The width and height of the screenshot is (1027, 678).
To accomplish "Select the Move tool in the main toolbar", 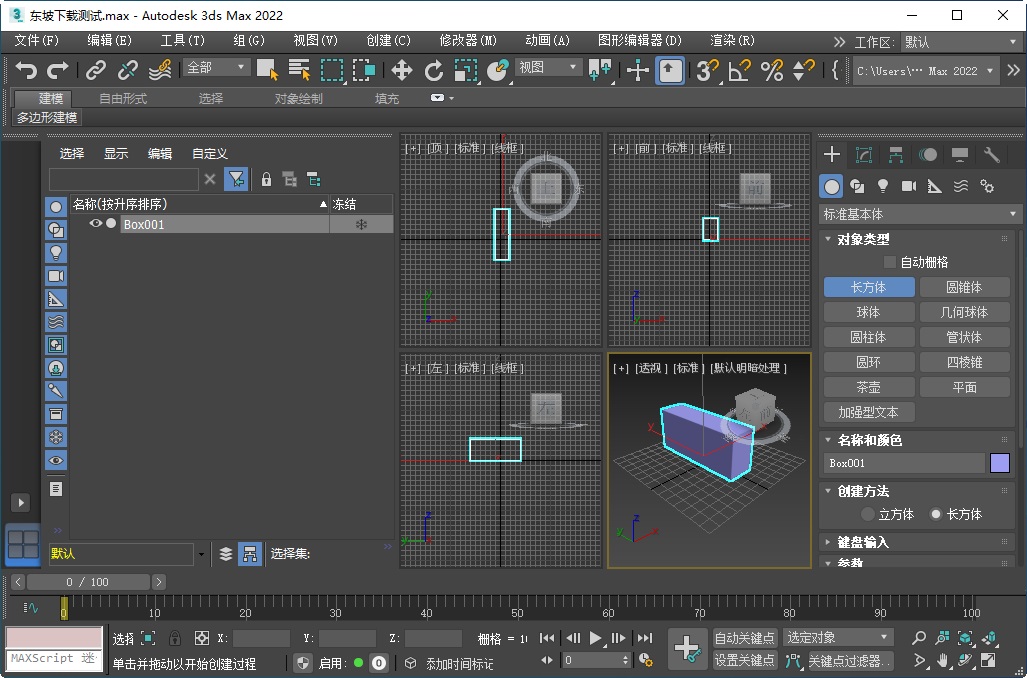I will (x=404, y=70).
